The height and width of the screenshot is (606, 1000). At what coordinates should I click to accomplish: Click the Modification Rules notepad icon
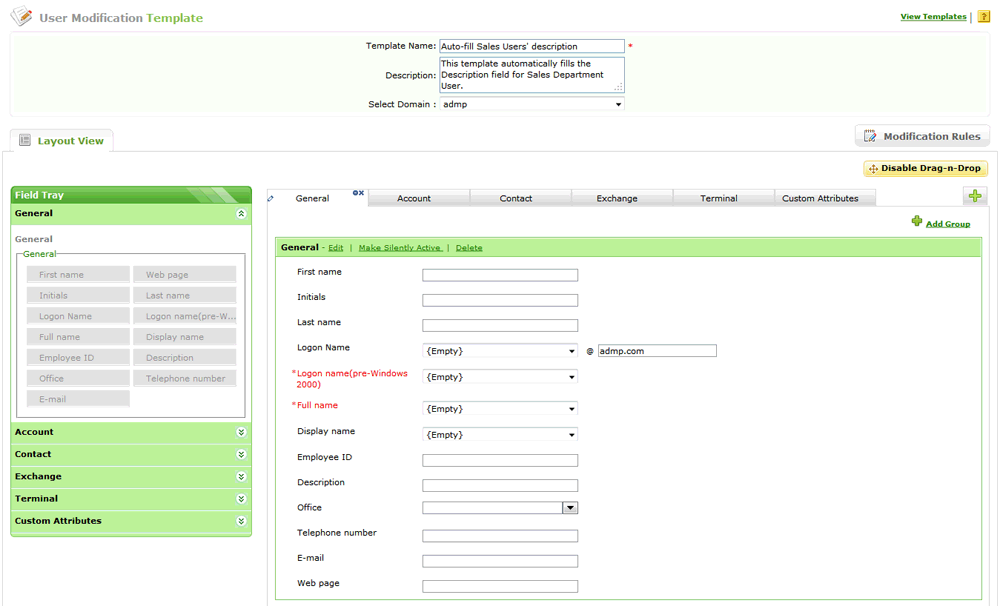coord(870,136)
